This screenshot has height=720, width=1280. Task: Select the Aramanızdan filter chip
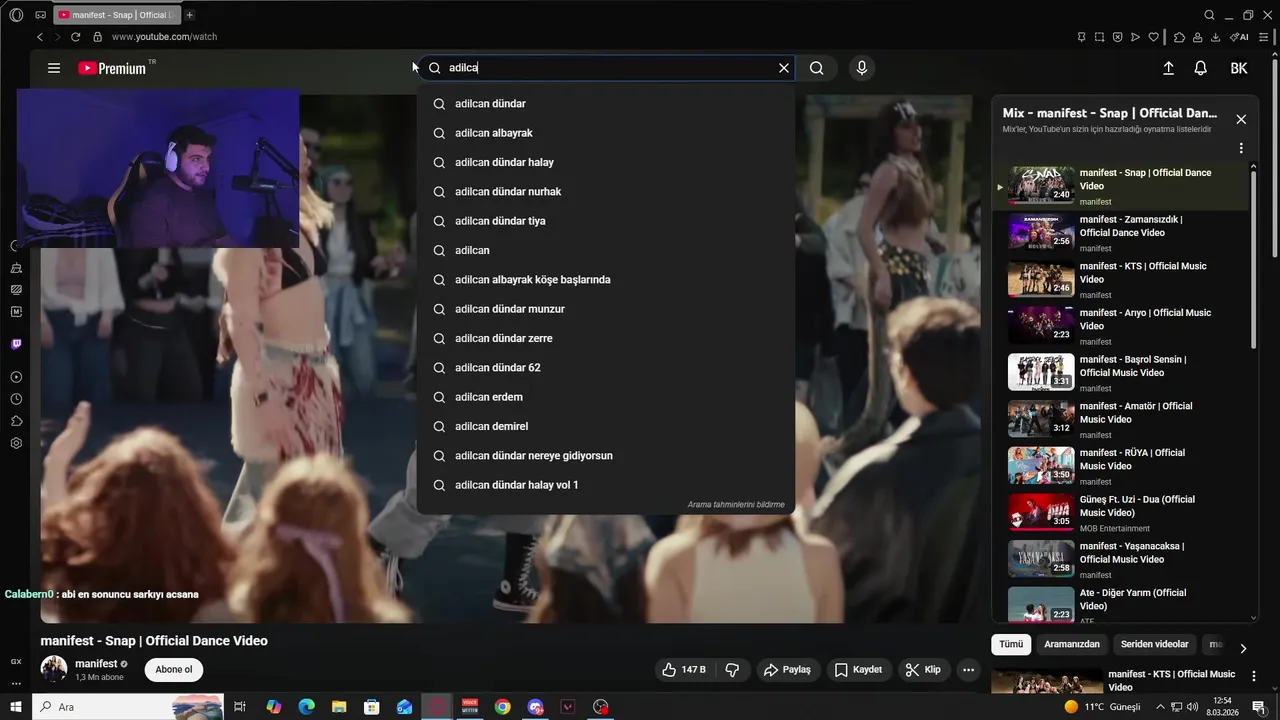click(x=1072, y=645)
